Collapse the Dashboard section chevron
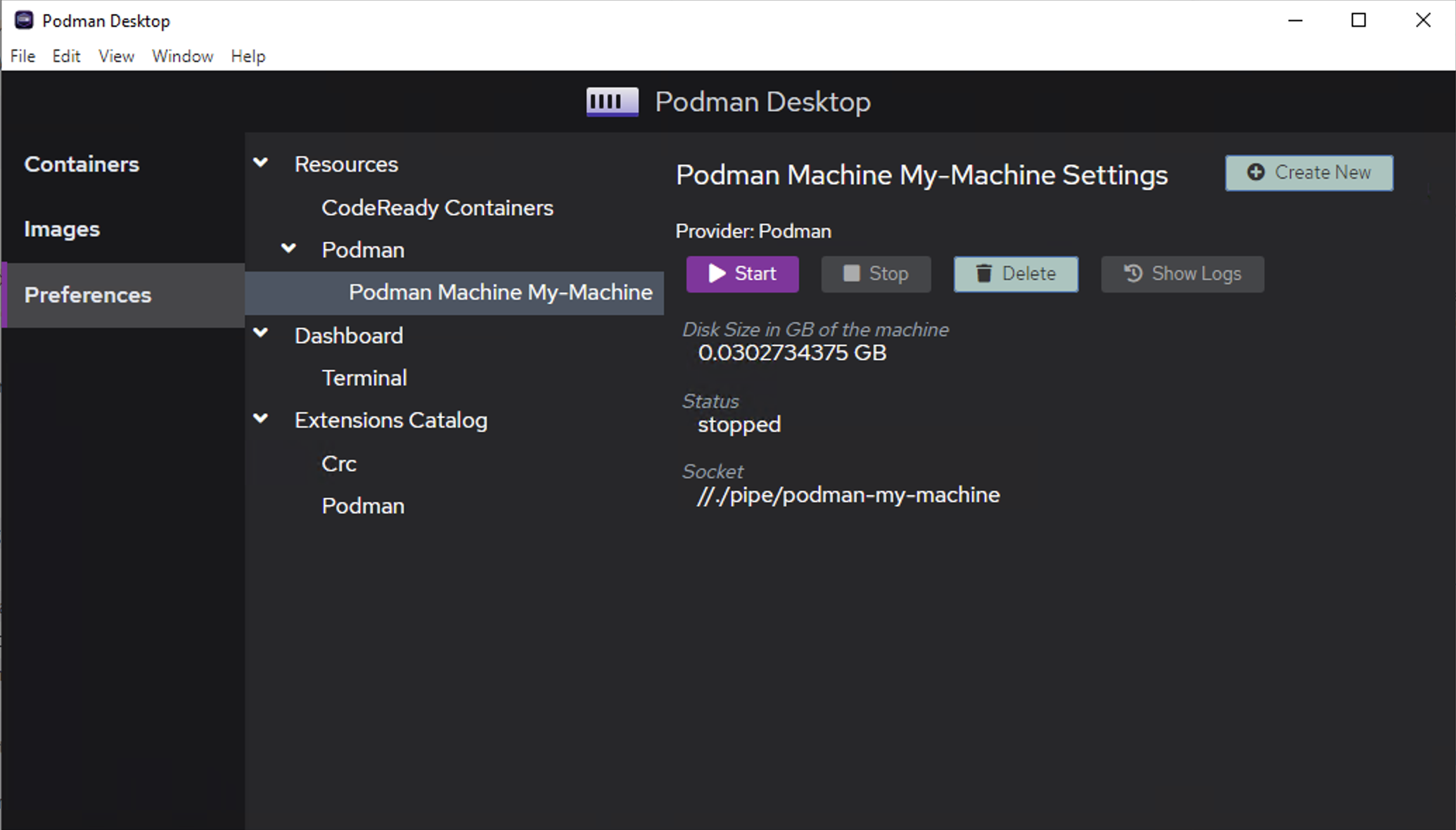The height and width of the screenshot is (830, 1456). [261, 333]
